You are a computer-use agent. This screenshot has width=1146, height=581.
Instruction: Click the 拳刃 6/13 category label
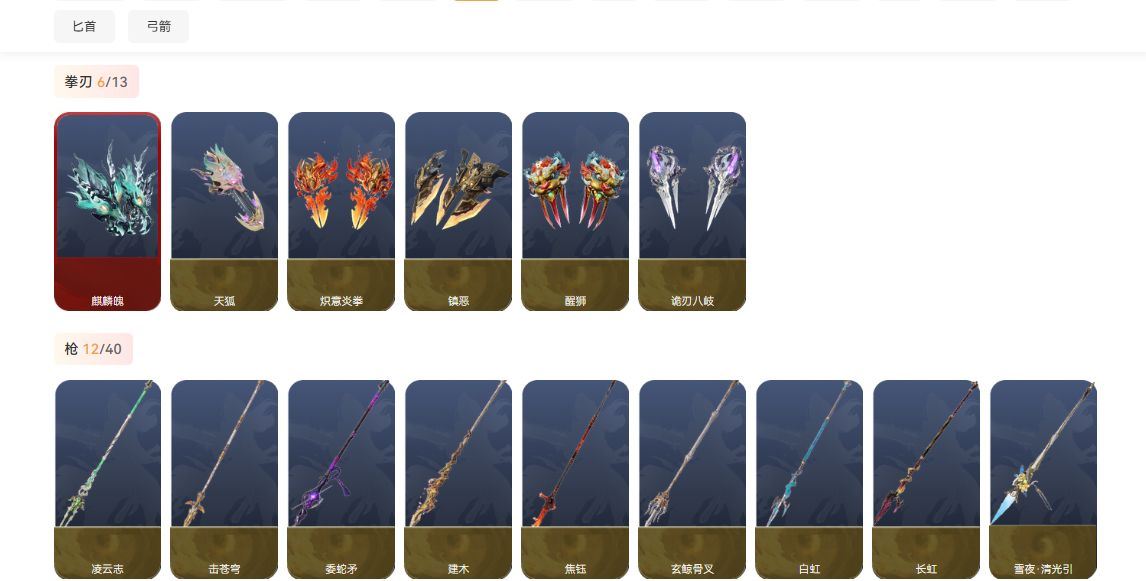(x=96, y=82)
